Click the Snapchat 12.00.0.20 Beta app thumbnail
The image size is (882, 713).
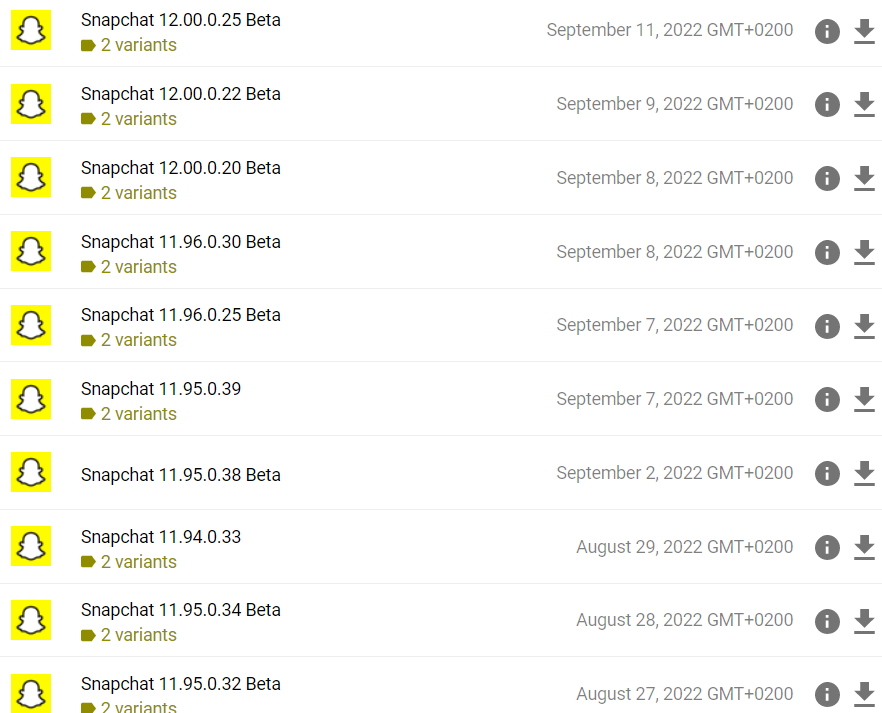tap(31, 177)
